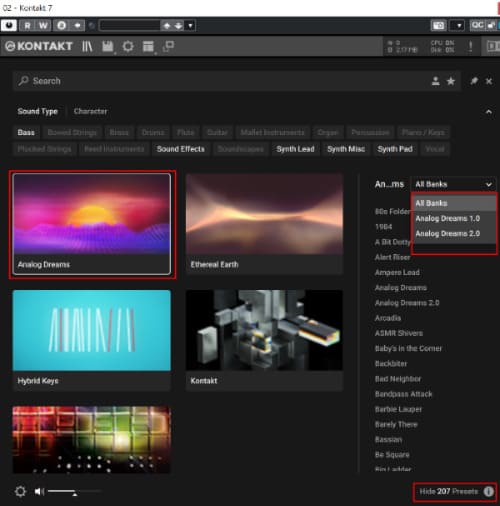This screenshot has width=500, height=506.
Task: Adjust the preview volume slider
Action: tap(74, 491)
